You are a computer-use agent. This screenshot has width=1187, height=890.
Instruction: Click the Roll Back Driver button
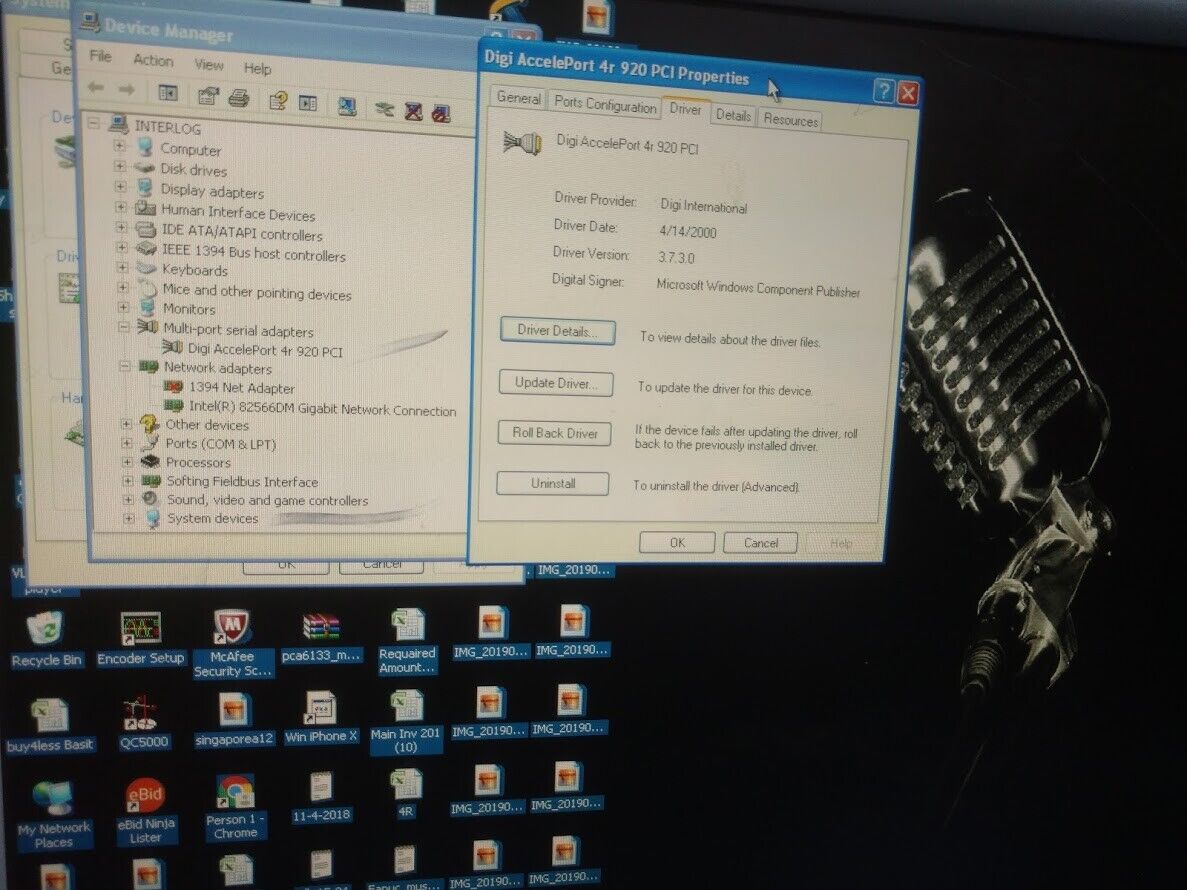[555, 433]
